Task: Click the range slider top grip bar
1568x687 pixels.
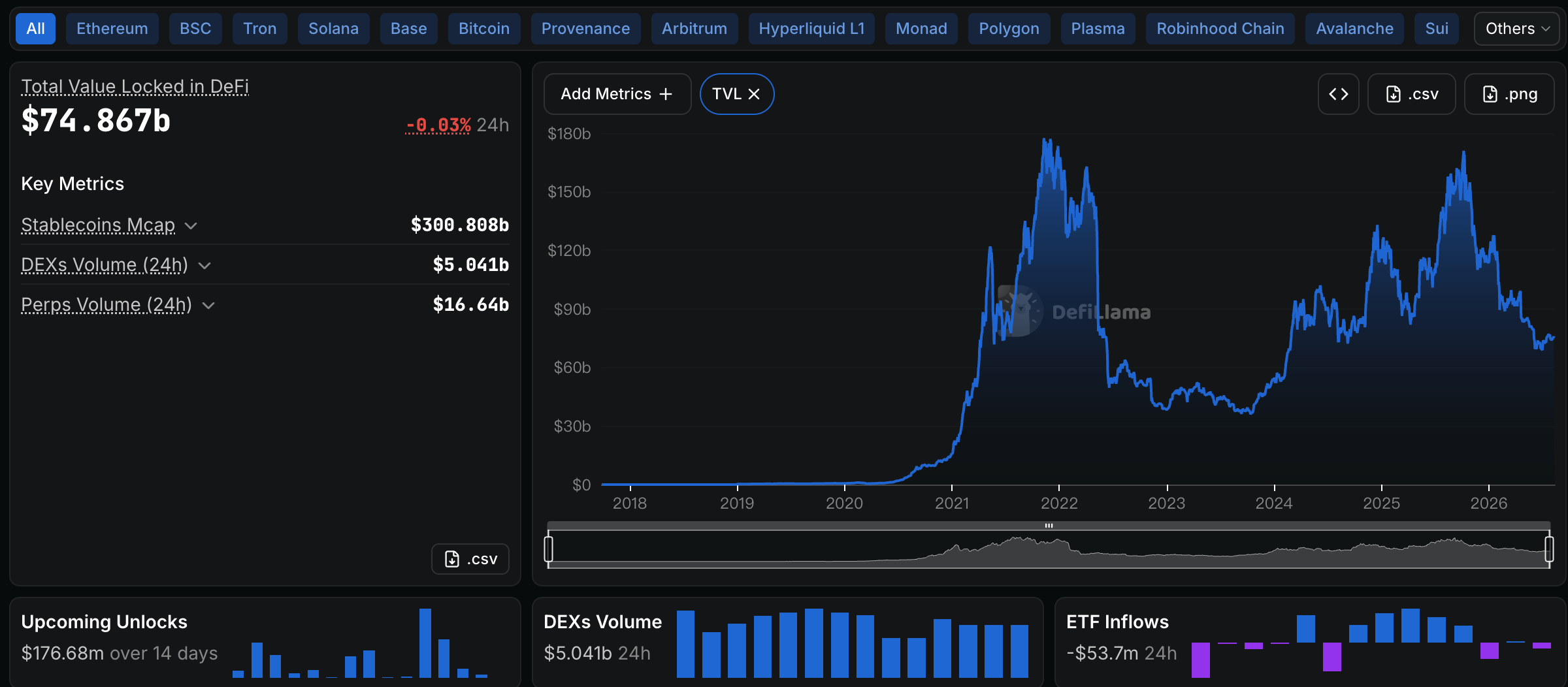Action: point(1049,526)
